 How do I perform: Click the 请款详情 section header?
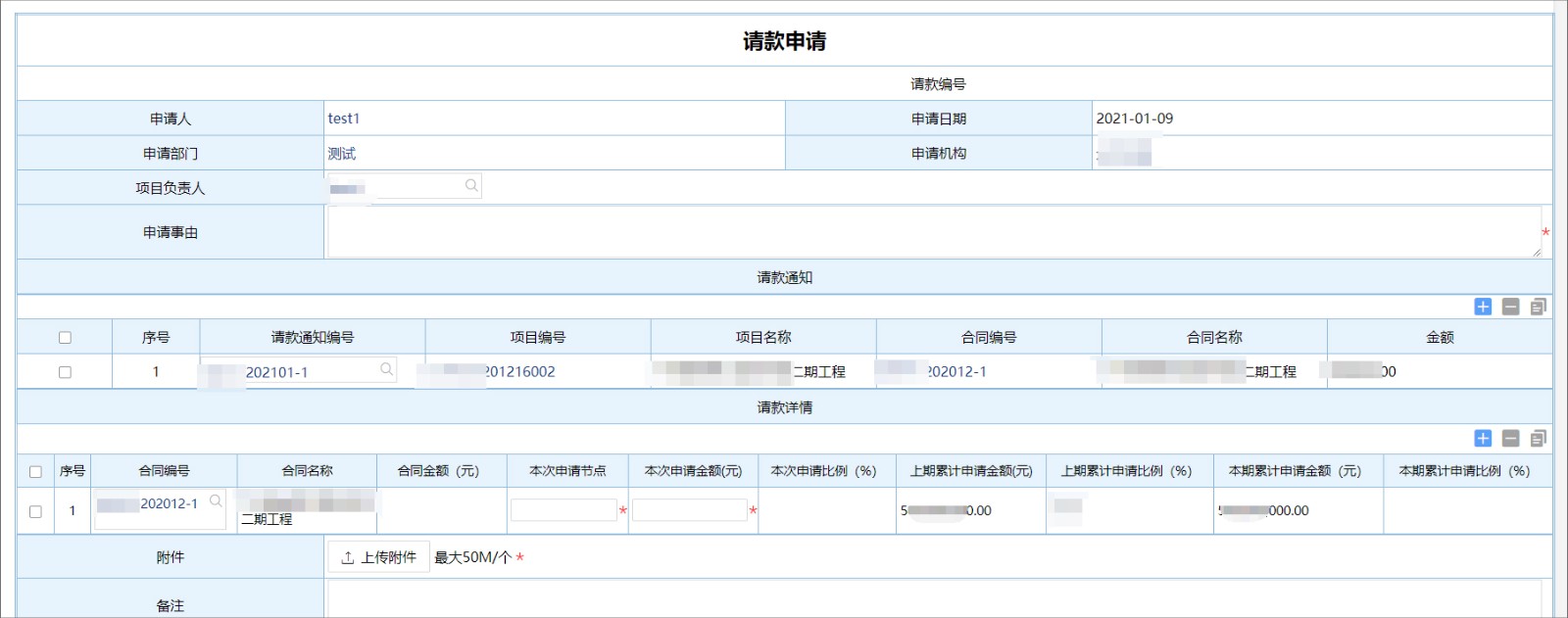tap(784, 407)
